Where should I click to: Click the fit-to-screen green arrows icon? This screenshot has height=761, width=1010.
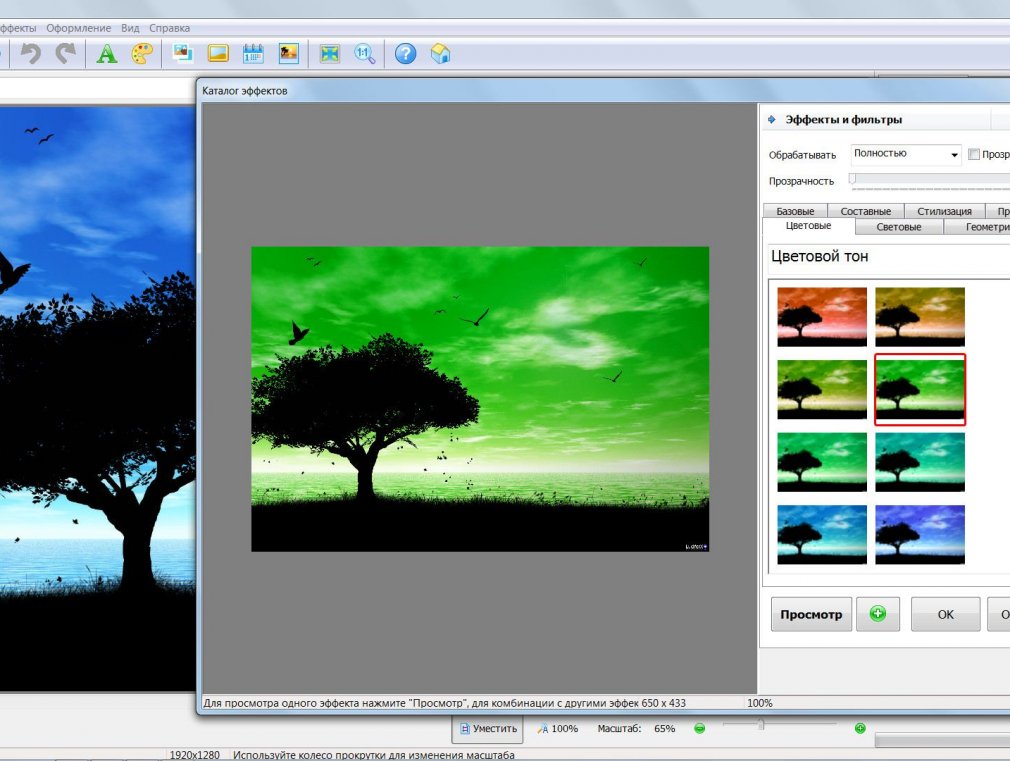(330, 53)
